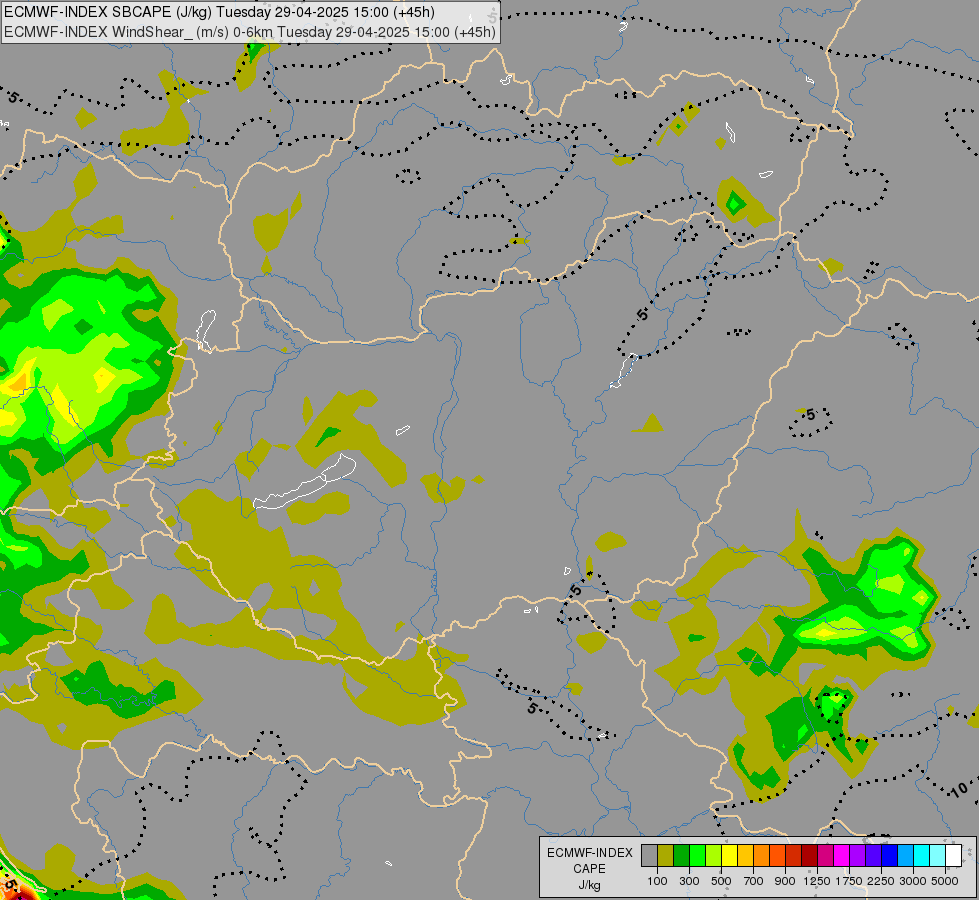The image size is (979, 900).
Task: Click the legend value 700
Action: tap(754, 881)
